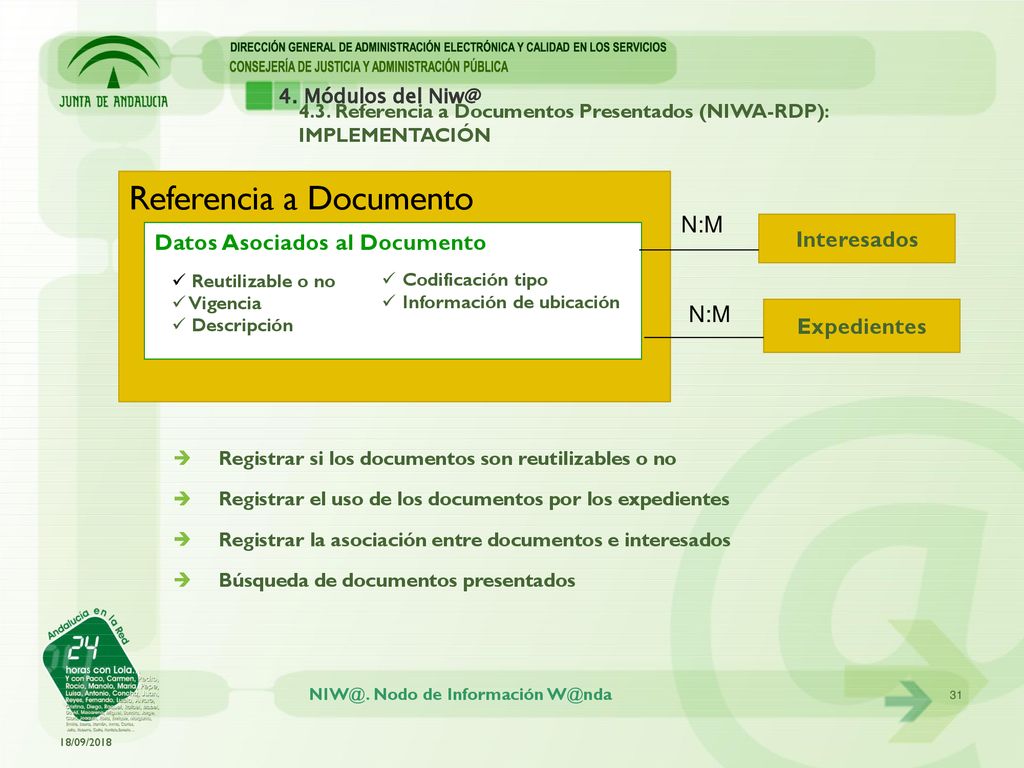
Task: Click the N:M label above the Expedientes line
Action: [709, 314]
